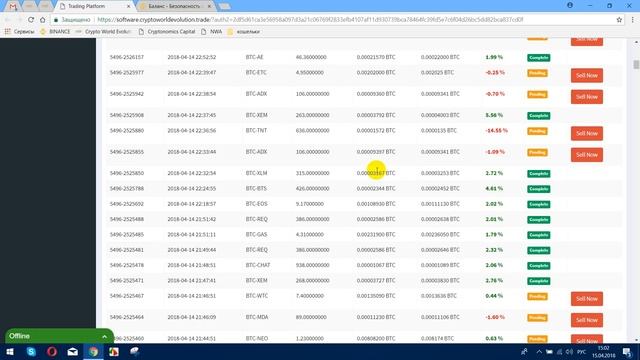This screenshot has width=640, height=360.
Task: Open Skype from the taskbar
Action: tap(31, 351)
